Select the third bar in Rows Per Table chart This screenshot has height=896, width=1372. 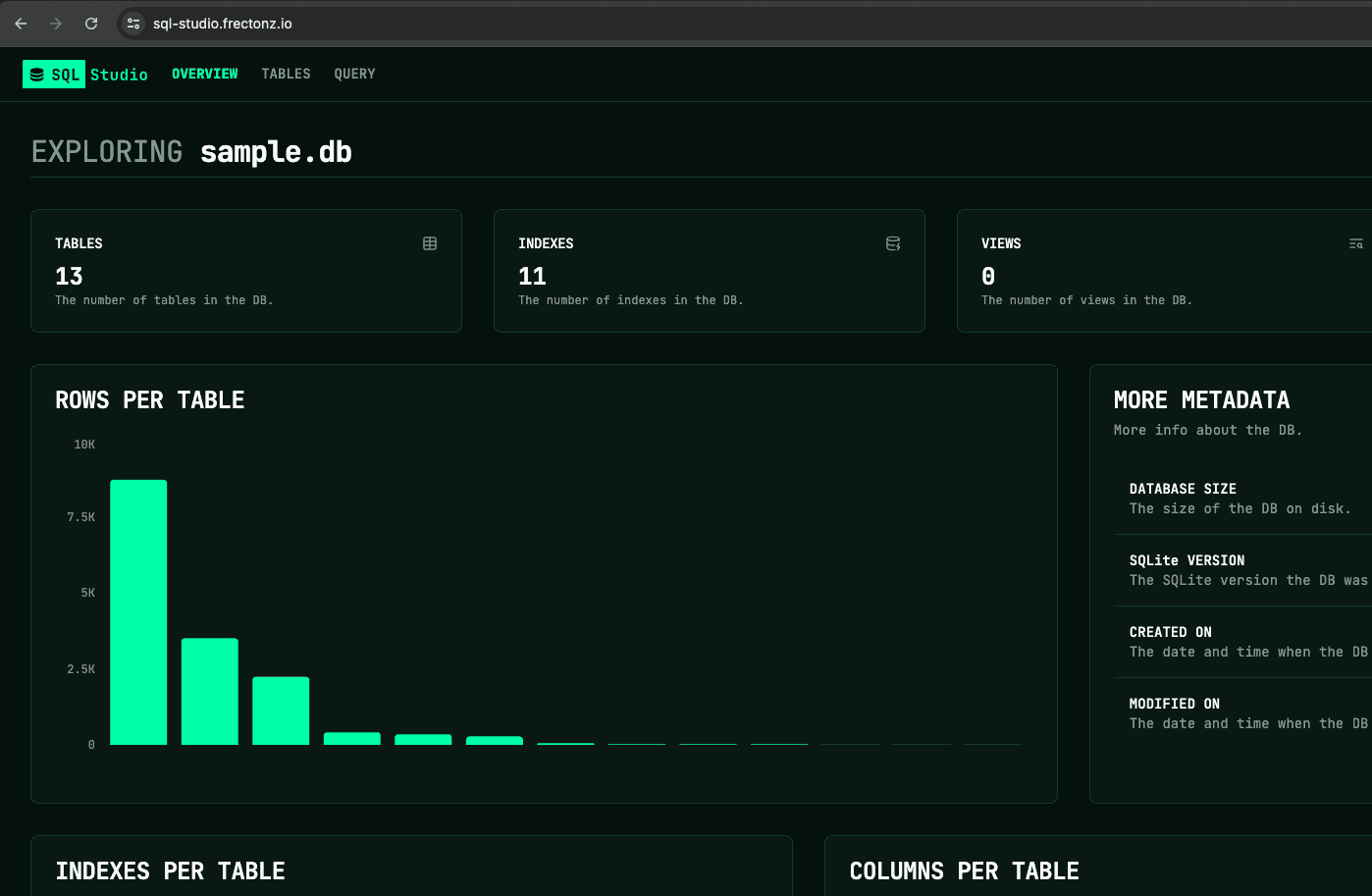click(x=281, y=711)
